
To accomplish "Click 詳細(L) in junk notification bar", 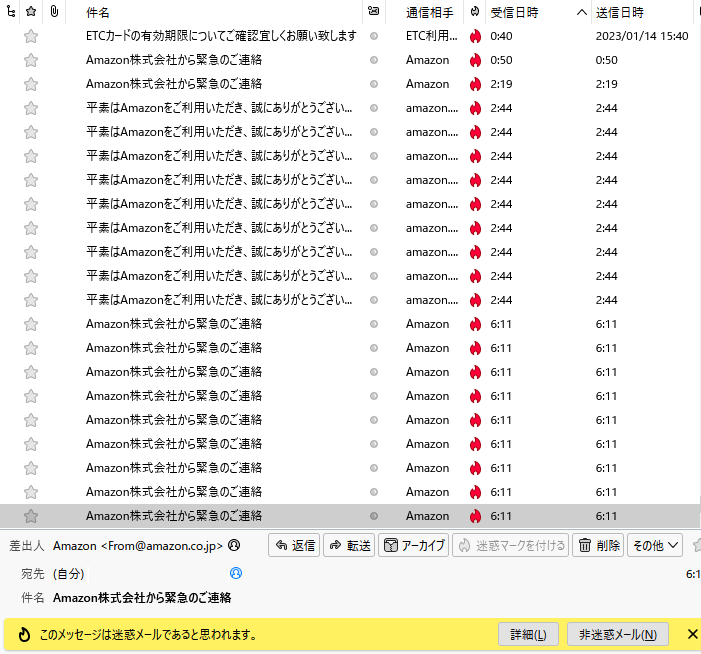I will 528,634.
